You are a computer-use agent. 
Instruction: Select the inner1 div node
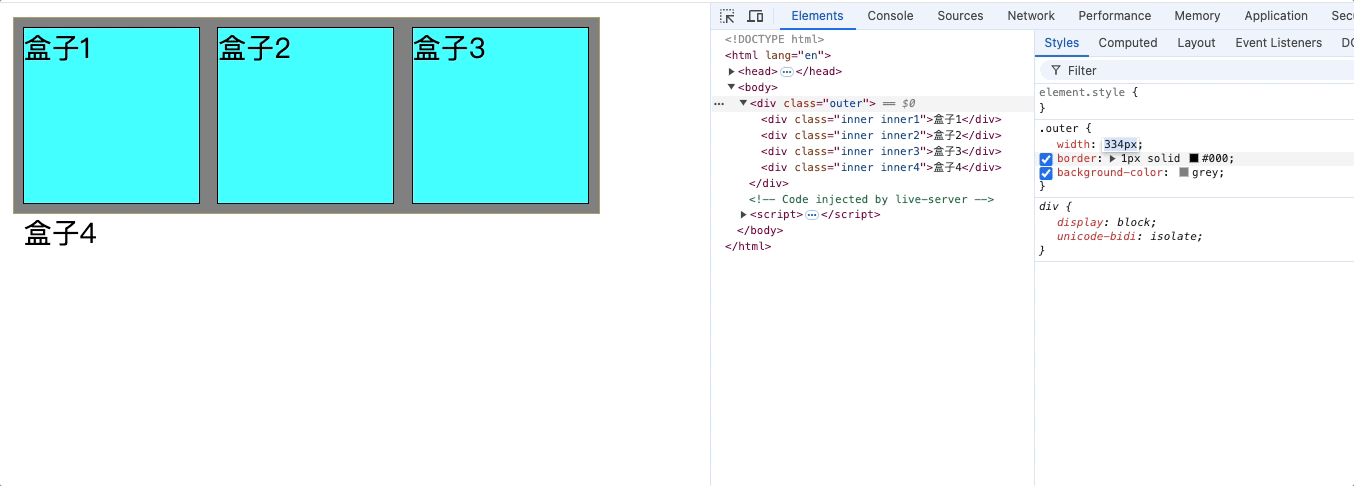(881, 119)
